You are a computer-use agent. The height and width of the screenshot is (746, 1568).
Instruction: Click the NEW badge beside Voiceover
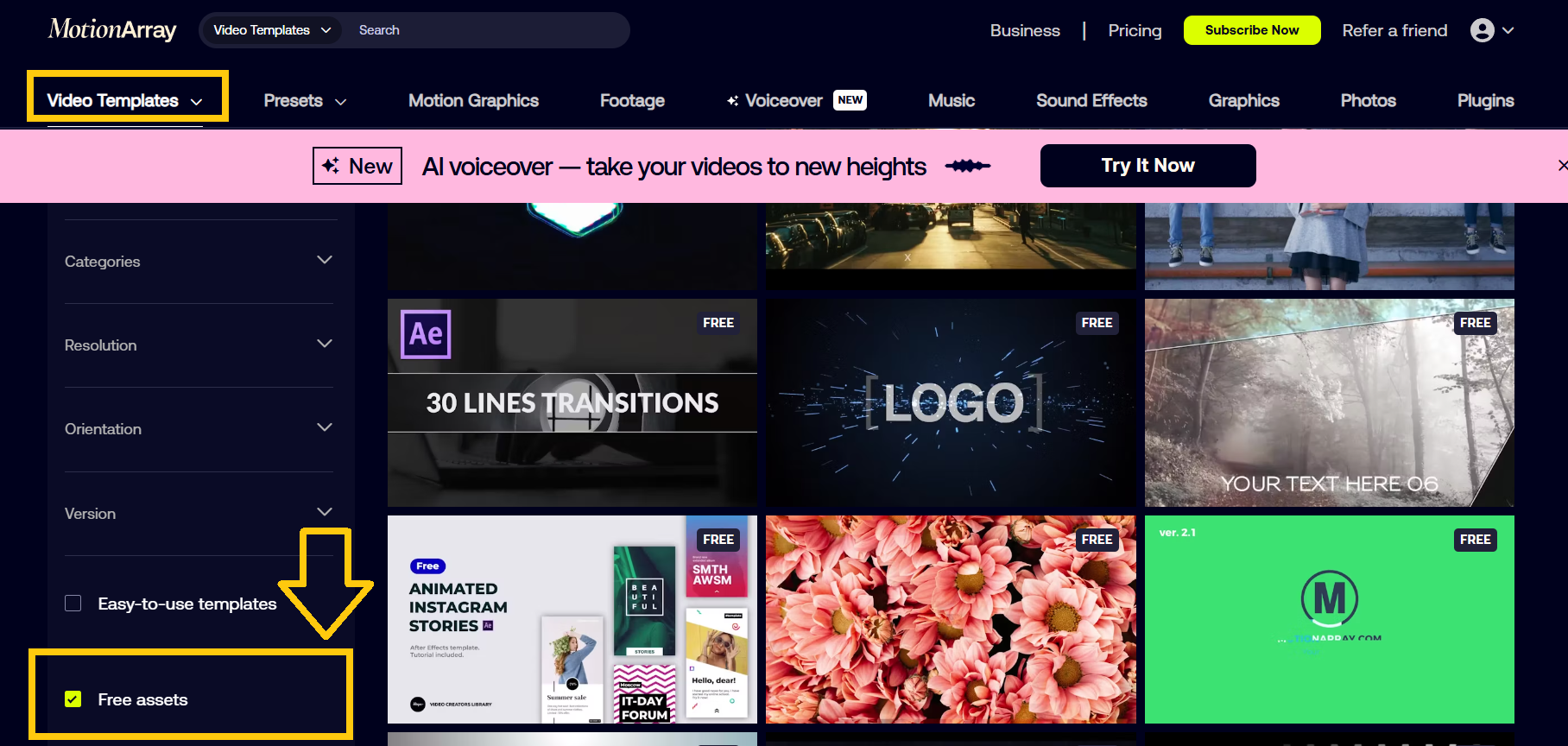tap(850, 100)
